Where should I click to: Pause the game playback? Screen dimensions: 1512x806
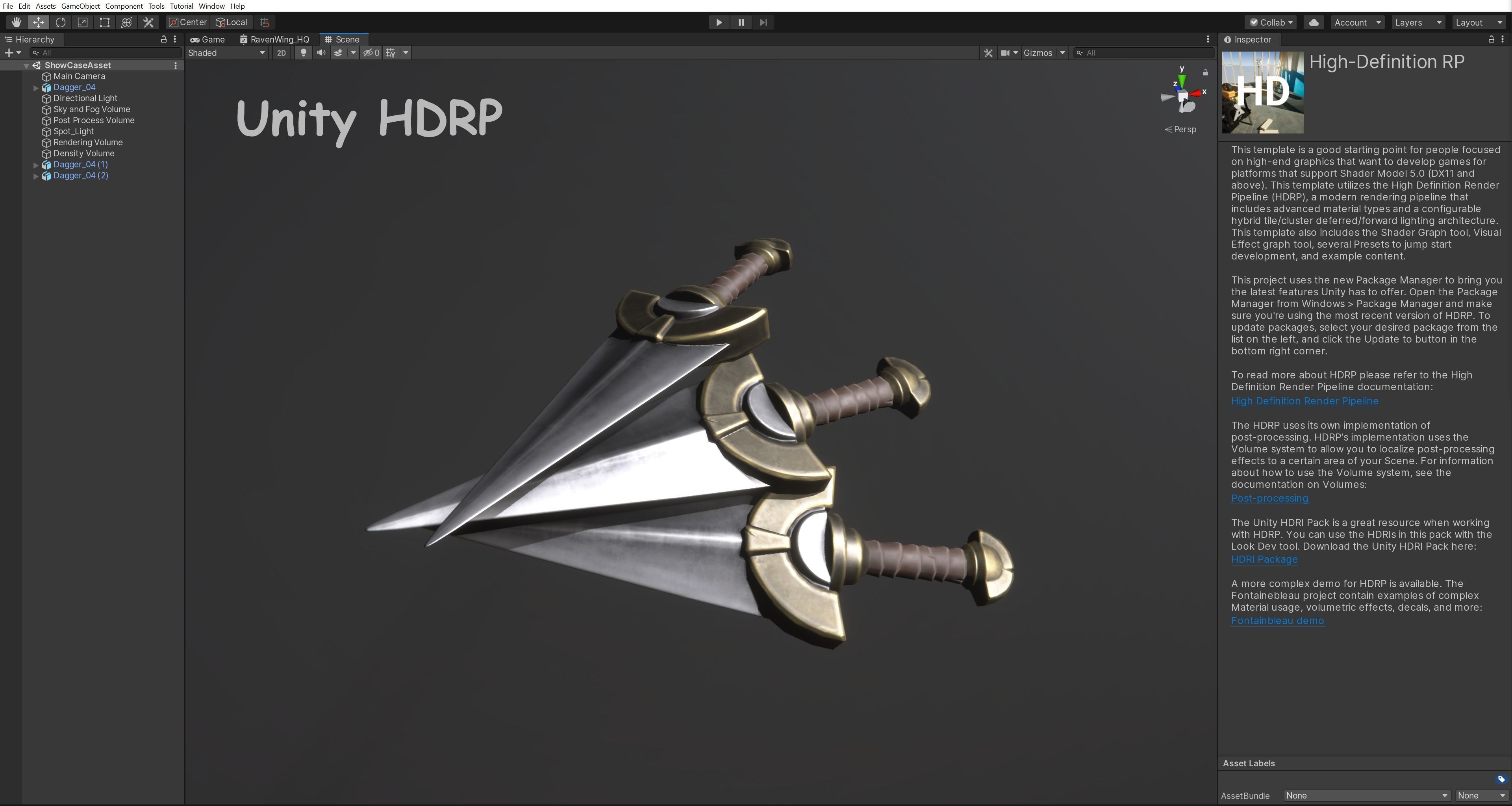point(741,22)
